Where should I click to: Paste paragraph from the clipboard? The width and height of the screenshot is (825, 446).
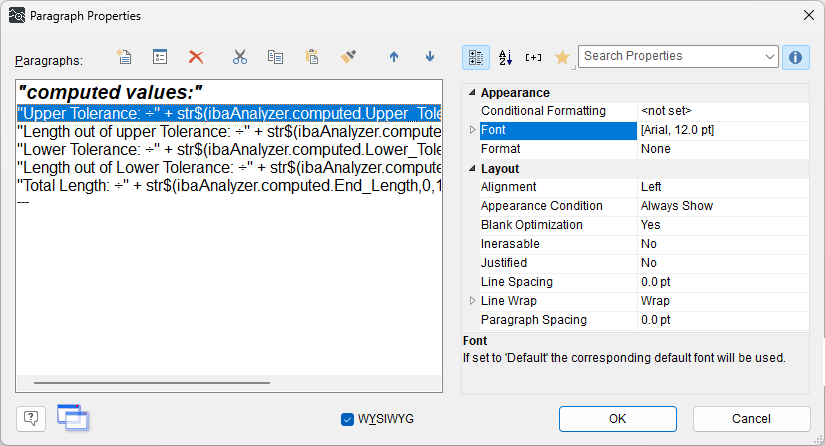coord(312,57)
